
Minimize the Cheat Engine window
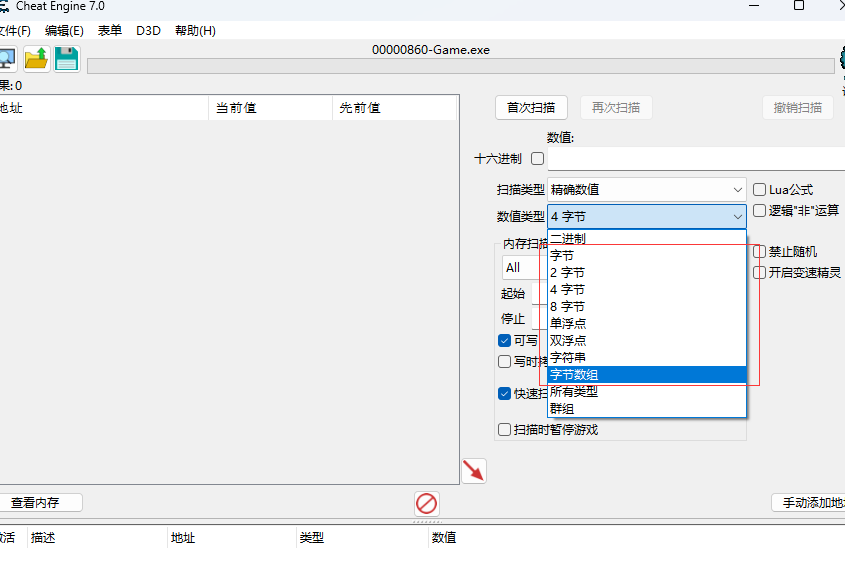tap(754, 5)
